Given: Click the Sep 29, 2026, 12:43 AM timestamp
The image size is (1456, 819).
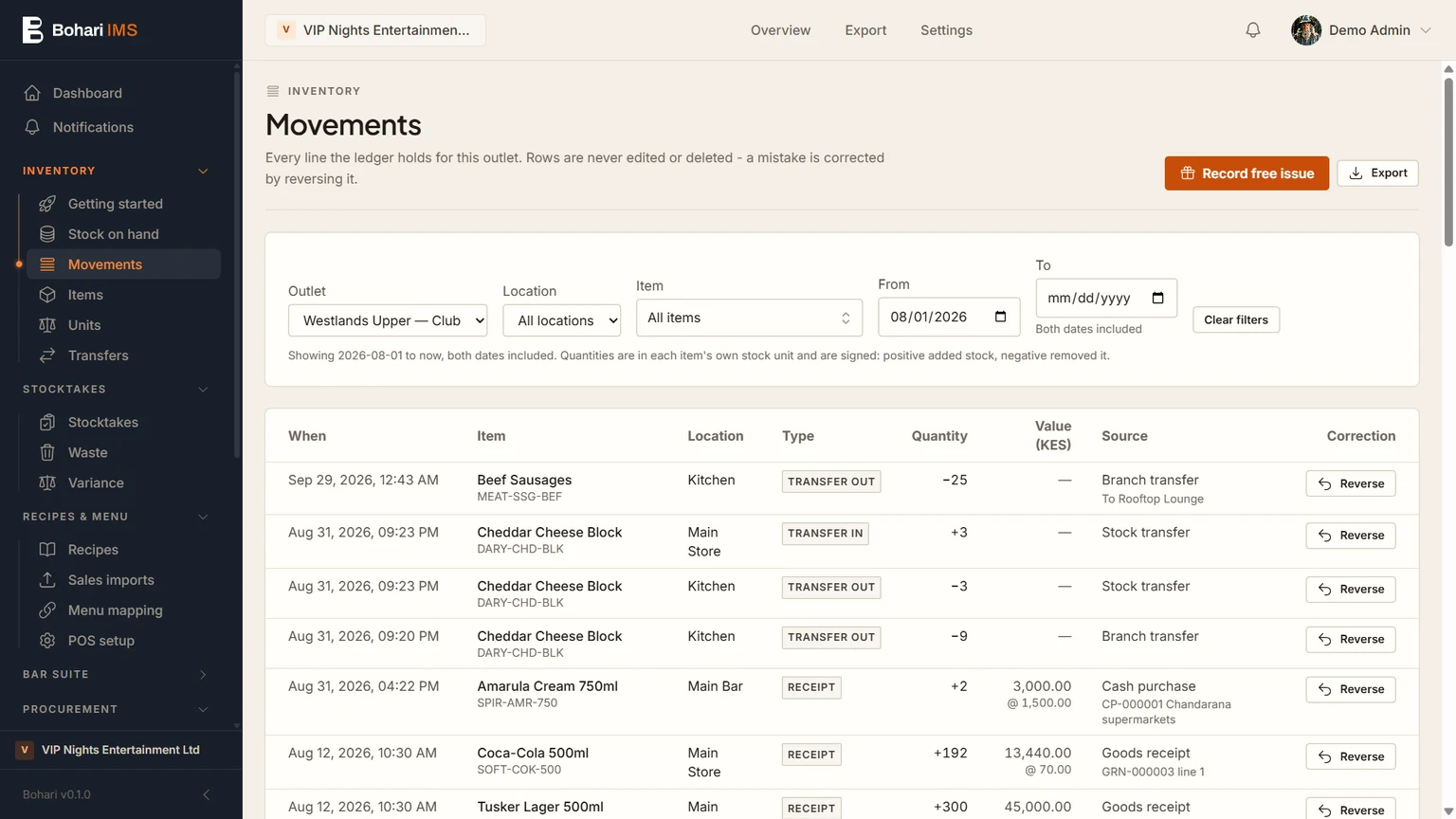Looking at the screenshot, I should [x=363, y=480].
